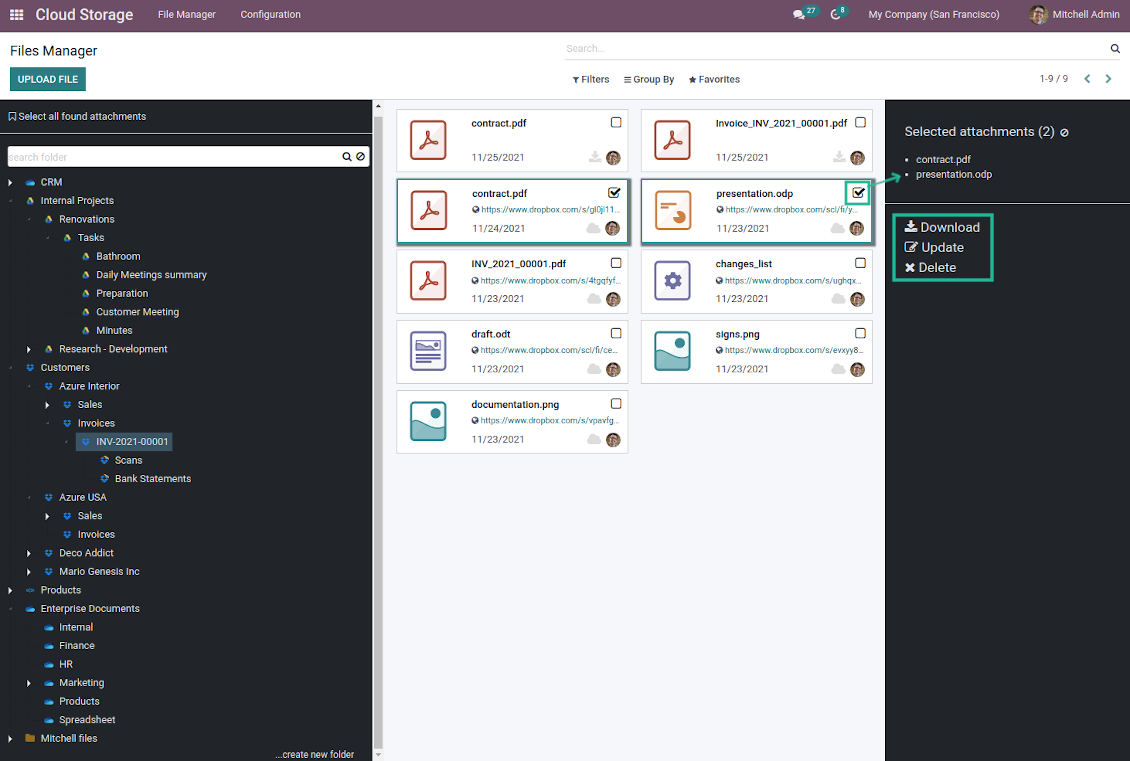Click the create new folder link
The width and height of the screenshot is (1130, 761).
[x=314, y=755]
